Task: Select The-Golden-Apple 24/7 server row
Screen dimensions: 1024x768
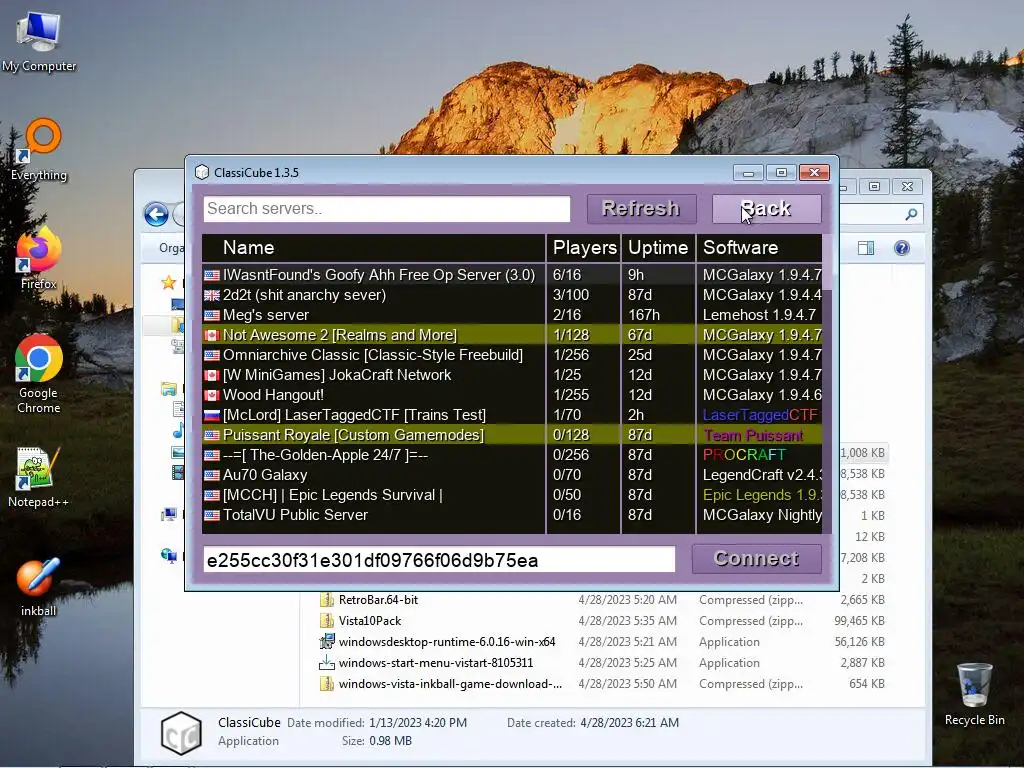Action: [512, 455]
